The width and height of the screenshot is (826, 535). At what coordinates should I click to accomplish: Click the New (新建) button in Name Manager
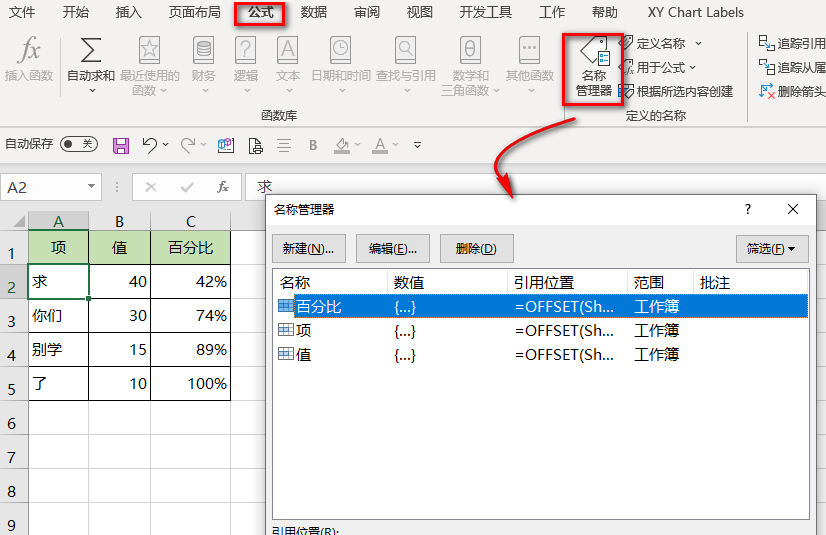tap(309, 249)
